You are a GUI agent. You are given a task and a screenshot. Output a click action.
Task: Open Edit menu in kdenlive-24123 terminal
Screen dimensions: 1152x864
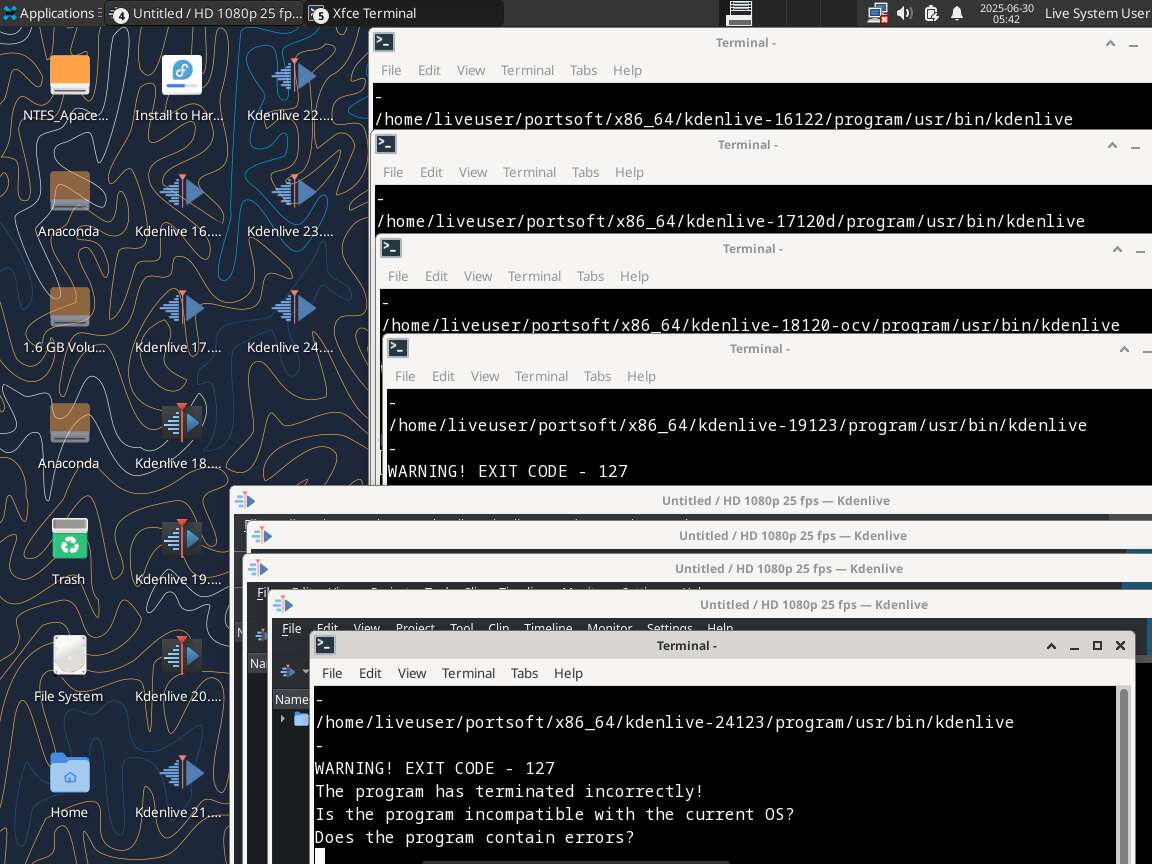tap(370, 673)
